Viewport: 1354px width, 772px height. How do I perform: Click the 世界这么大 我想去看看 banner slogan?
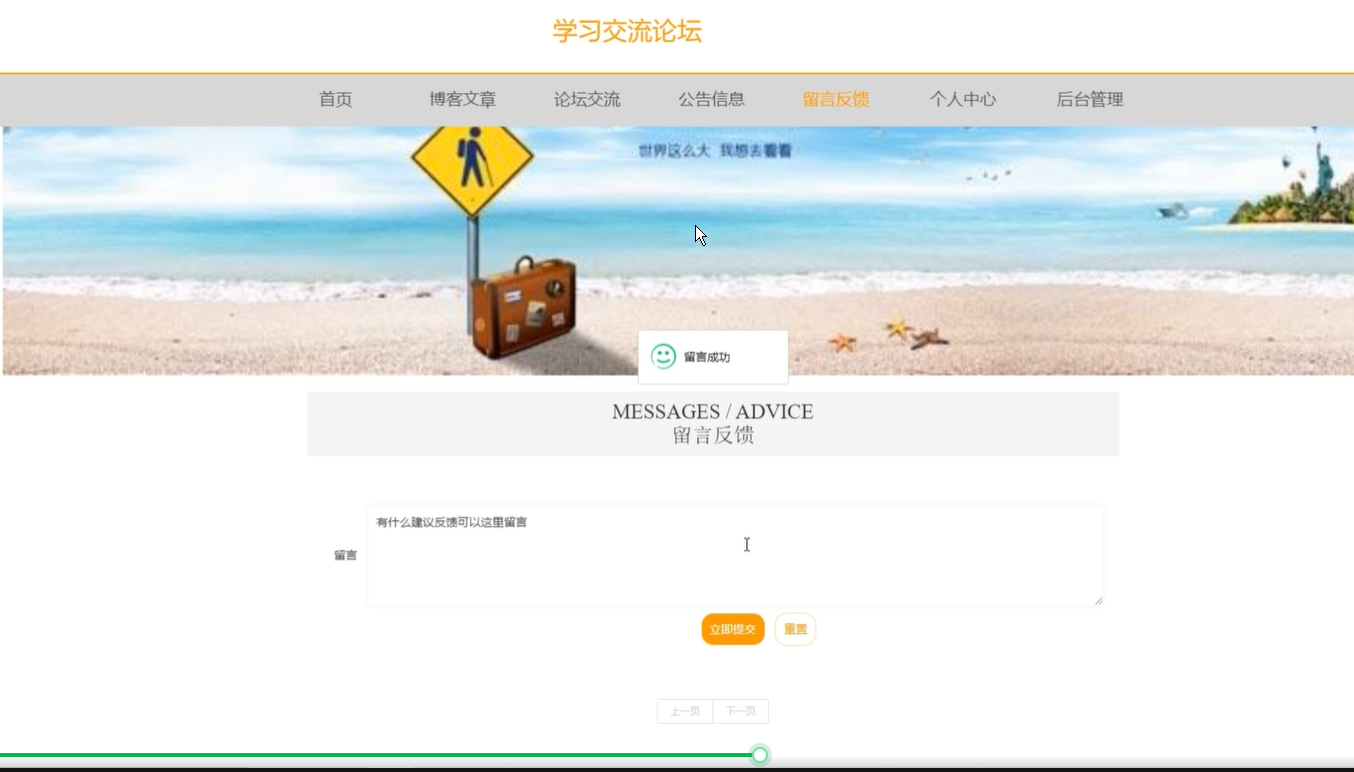[715, 151]
